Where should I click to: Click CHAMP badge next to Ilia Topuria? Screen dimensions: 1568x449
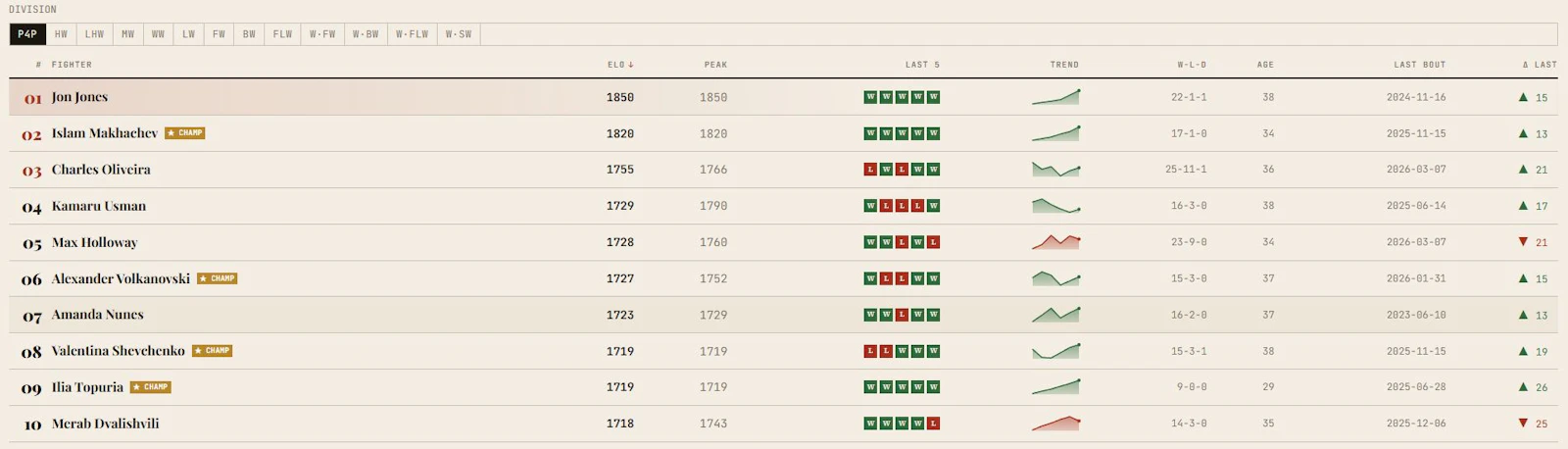point(150,387)
